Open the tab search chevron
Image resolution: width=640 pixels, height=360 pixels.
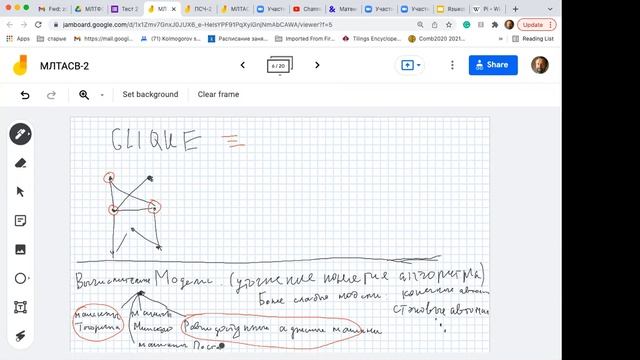pyautogui.click(x=550, y=9)
